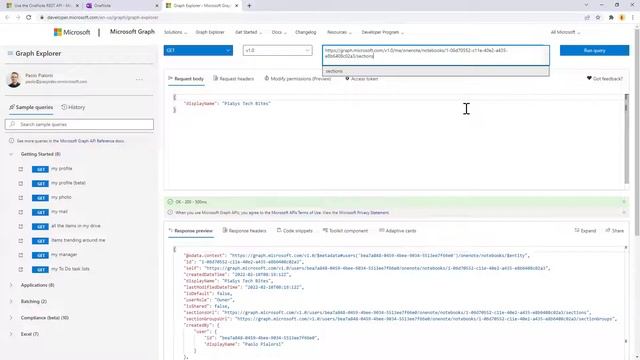The image size is (640, 360).
Task: Open the profile more options ellipsis
Action: coord(139,79)
